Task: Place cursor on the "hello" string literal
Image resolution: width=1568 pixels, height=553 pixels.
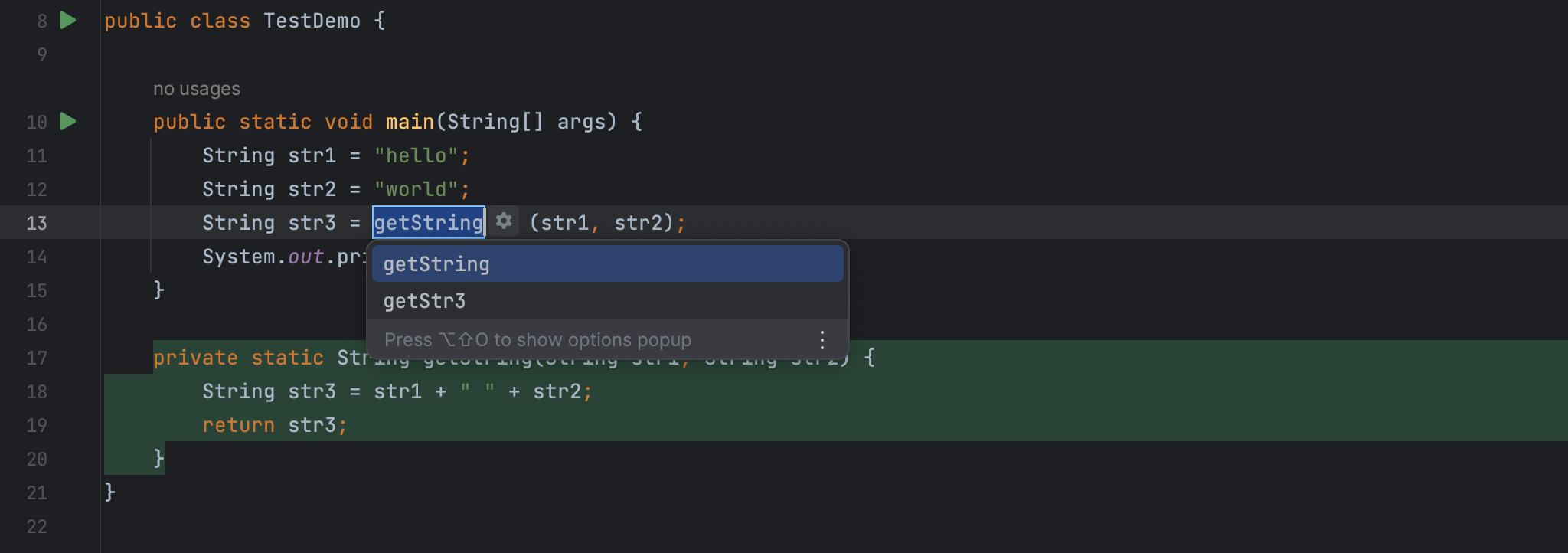Action: [416, 155]
